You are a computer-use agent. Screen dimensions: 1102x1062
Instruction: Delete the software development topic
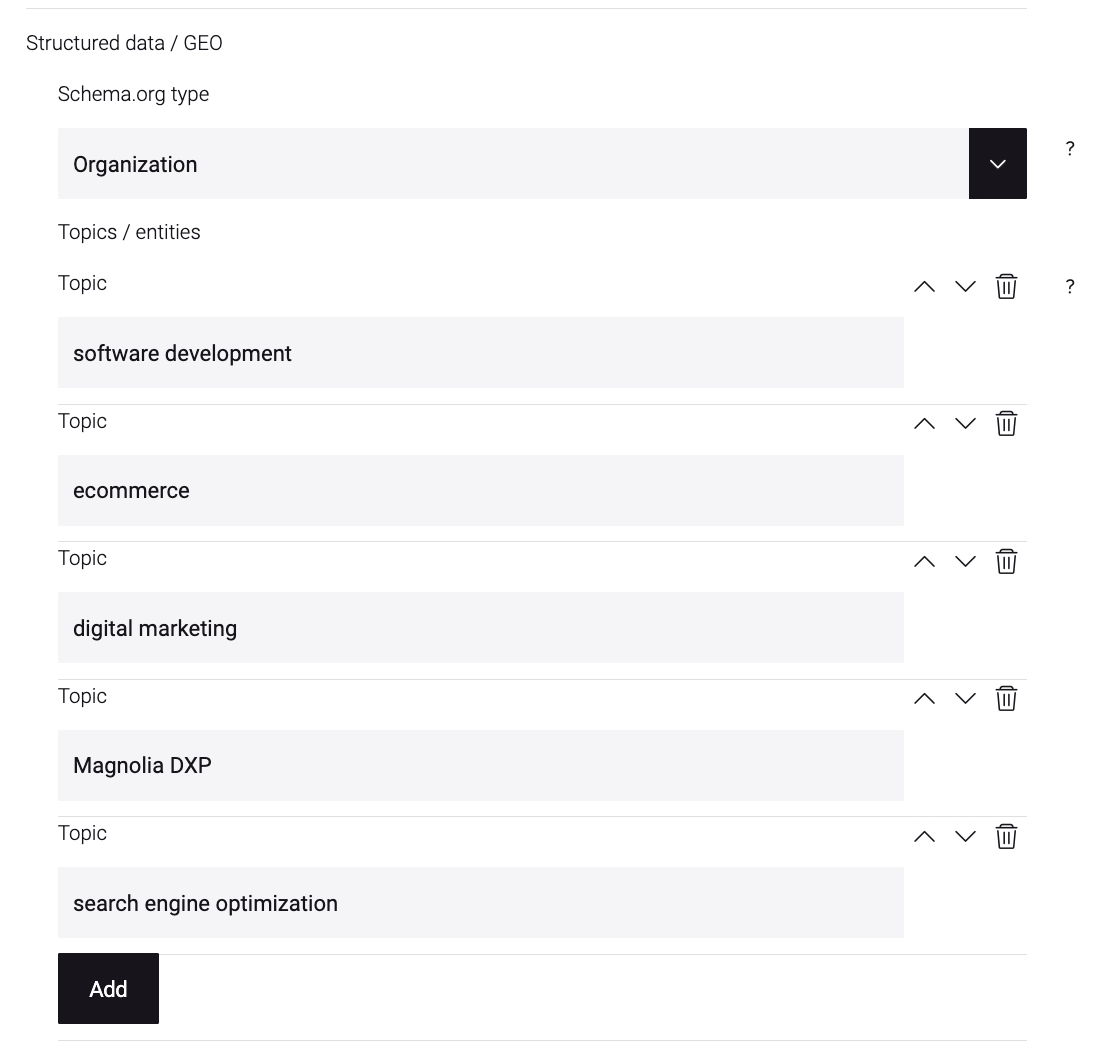1006,286
